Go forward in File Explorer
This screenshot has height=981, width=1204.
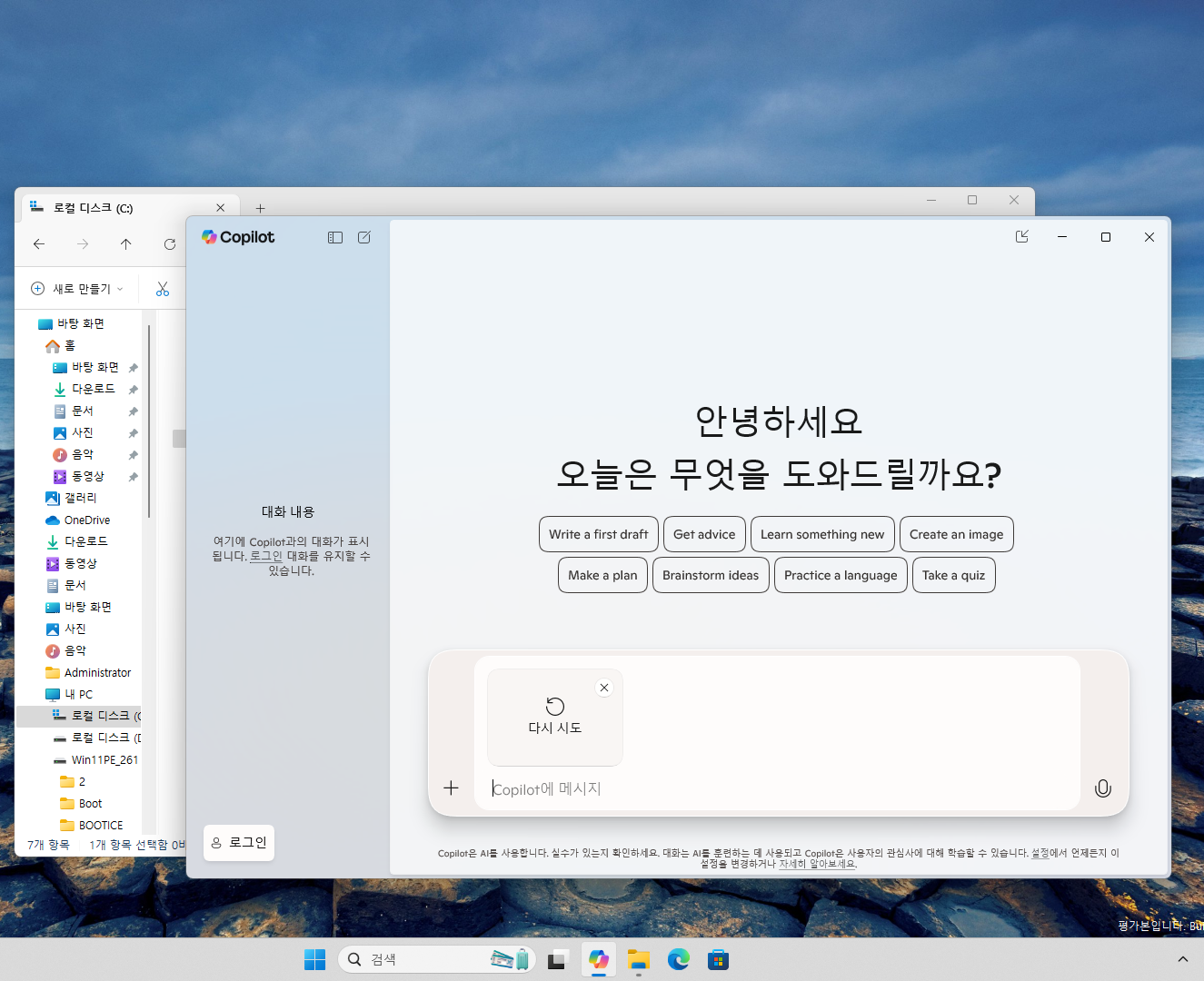coord(83,244)
